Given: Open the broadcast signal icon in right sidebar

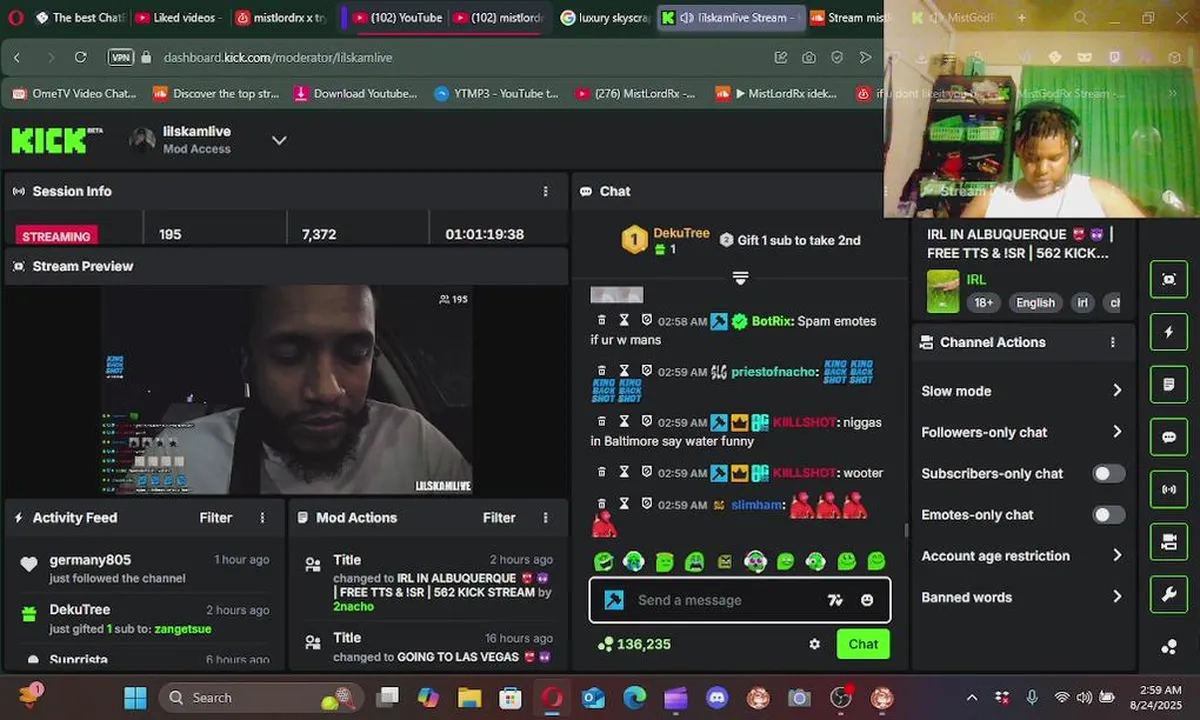Looking at the screenshot, I should pyautogui.click(x=1169, y=490).
